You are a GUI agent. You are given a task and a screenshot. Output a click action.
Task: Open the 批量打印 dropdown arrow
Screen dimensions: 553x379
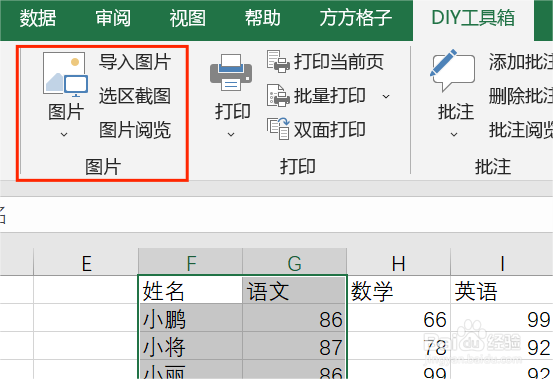click(x=386, y=96)
